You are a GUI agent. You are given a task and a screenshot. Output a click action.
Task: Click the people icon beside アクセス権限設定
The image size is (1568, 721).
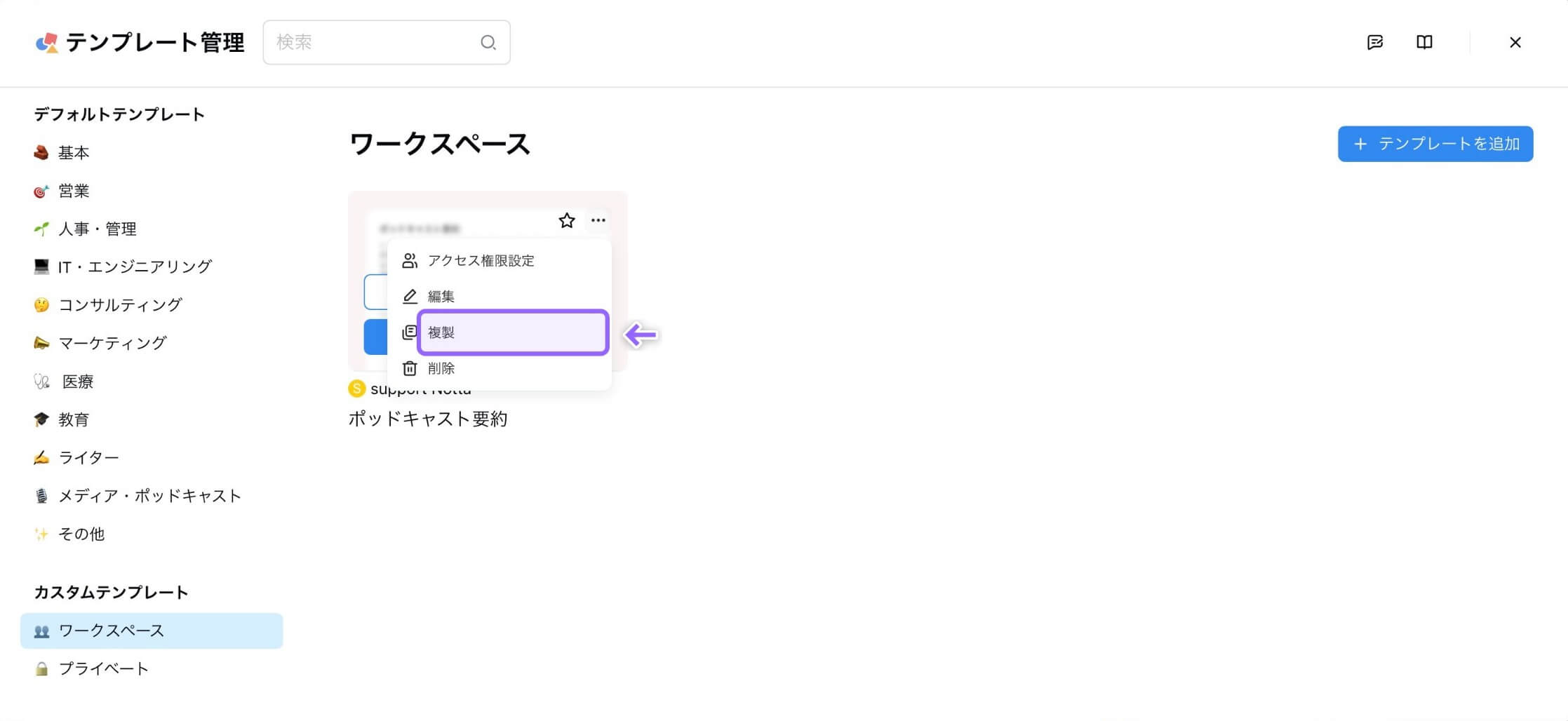tap(410, 261)
